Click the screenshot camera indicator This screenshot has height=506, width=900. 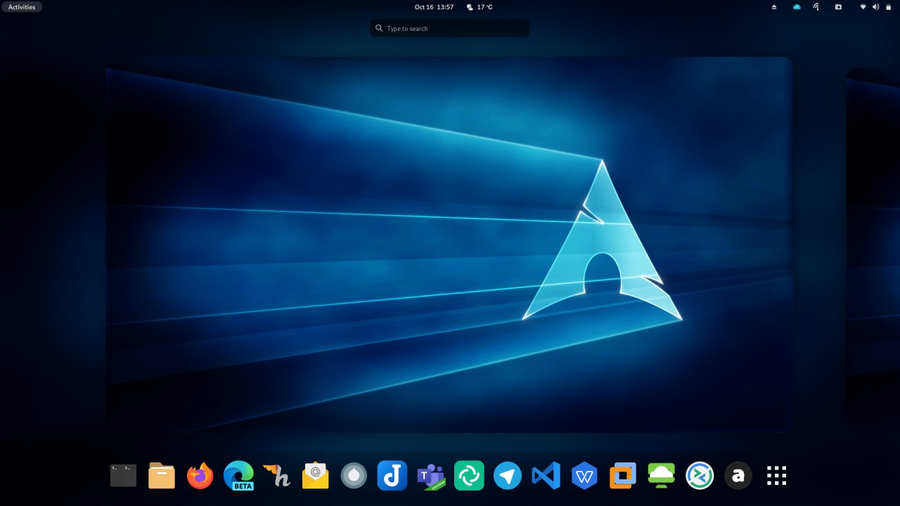[x=838, y=7]
